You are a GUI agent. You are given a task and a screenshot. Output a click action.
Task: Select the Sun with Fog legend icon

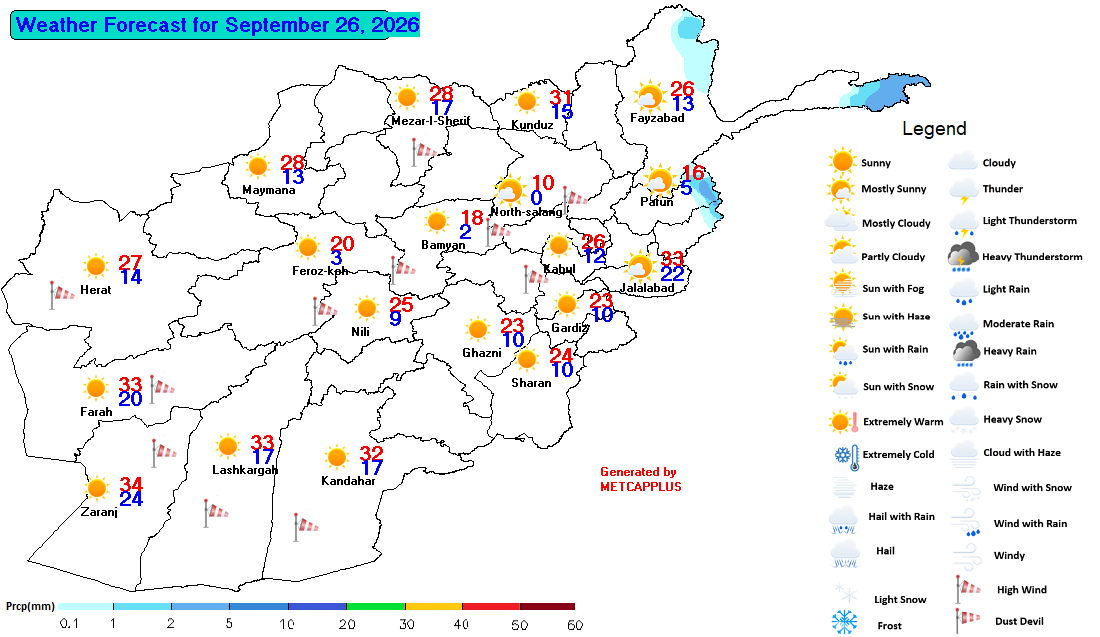pyautogui.click(x=842, y=286)
